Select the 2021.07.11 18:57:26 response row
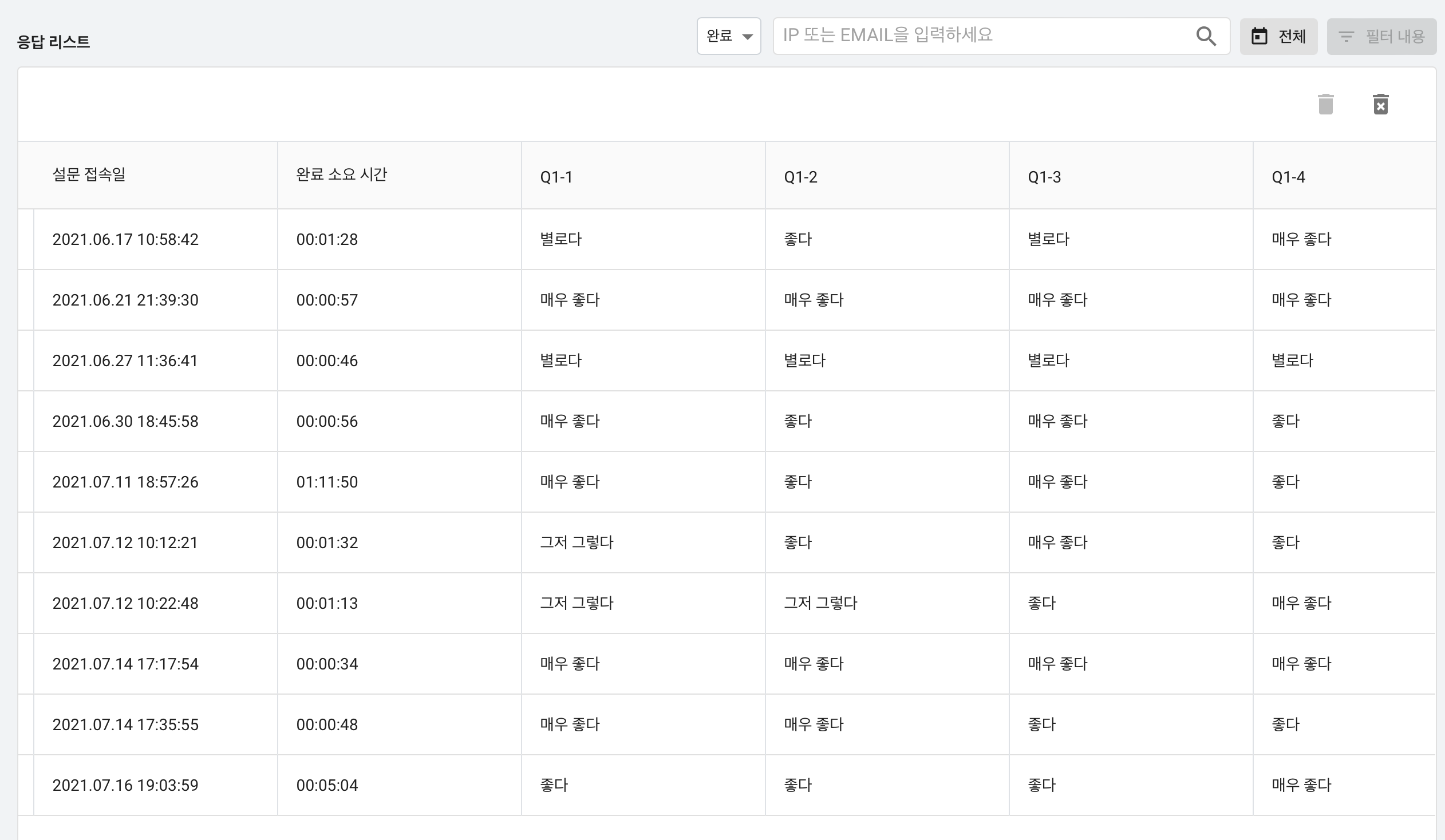The width and height of the screenshot is (1445, 840). pyautogui.click(x=727, y=482)
